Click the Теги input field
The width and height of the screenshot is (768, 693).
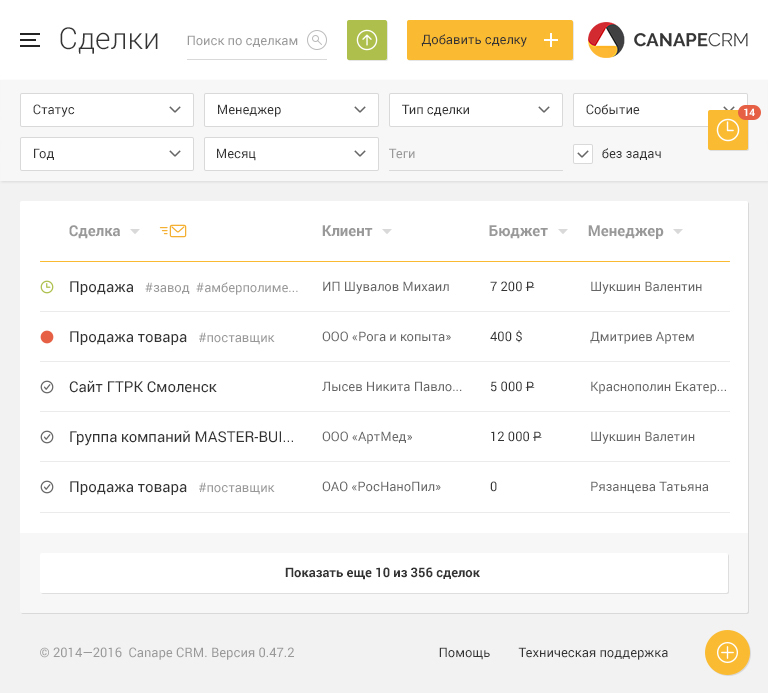(476, 154)
